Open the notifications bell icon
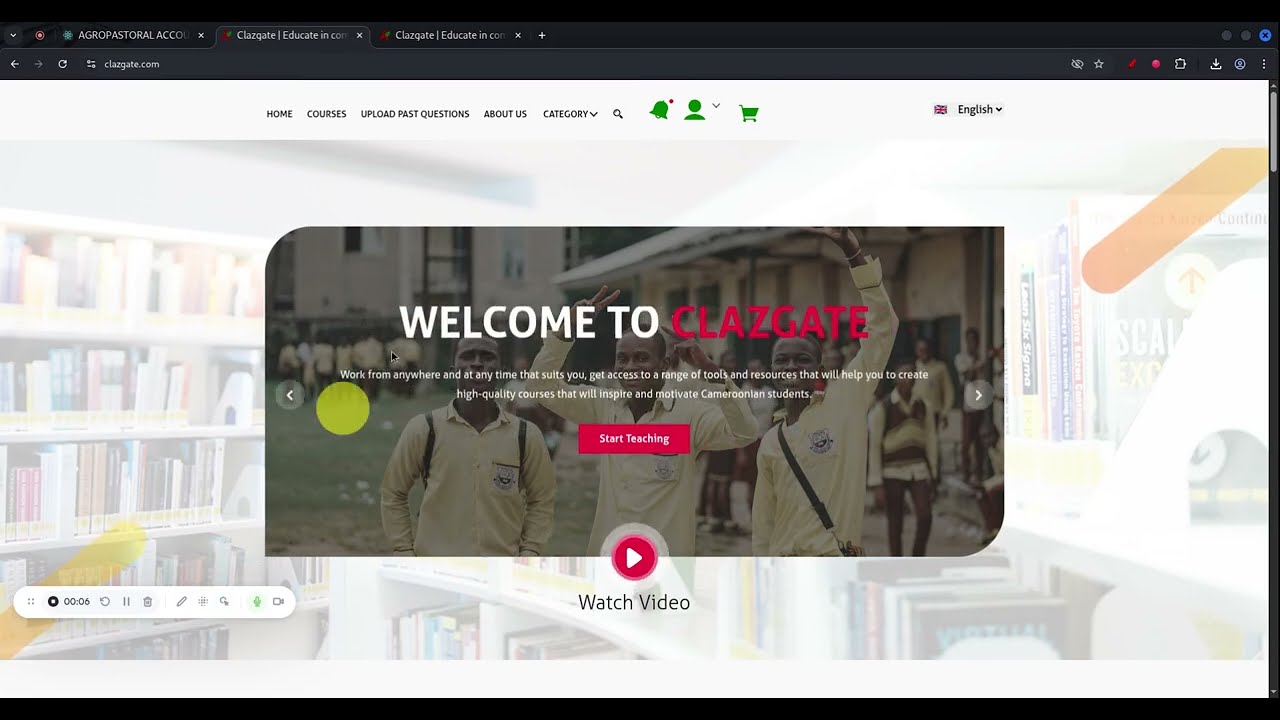The height and width of the screenshot is (720, 1280). [x=659, y=110]
